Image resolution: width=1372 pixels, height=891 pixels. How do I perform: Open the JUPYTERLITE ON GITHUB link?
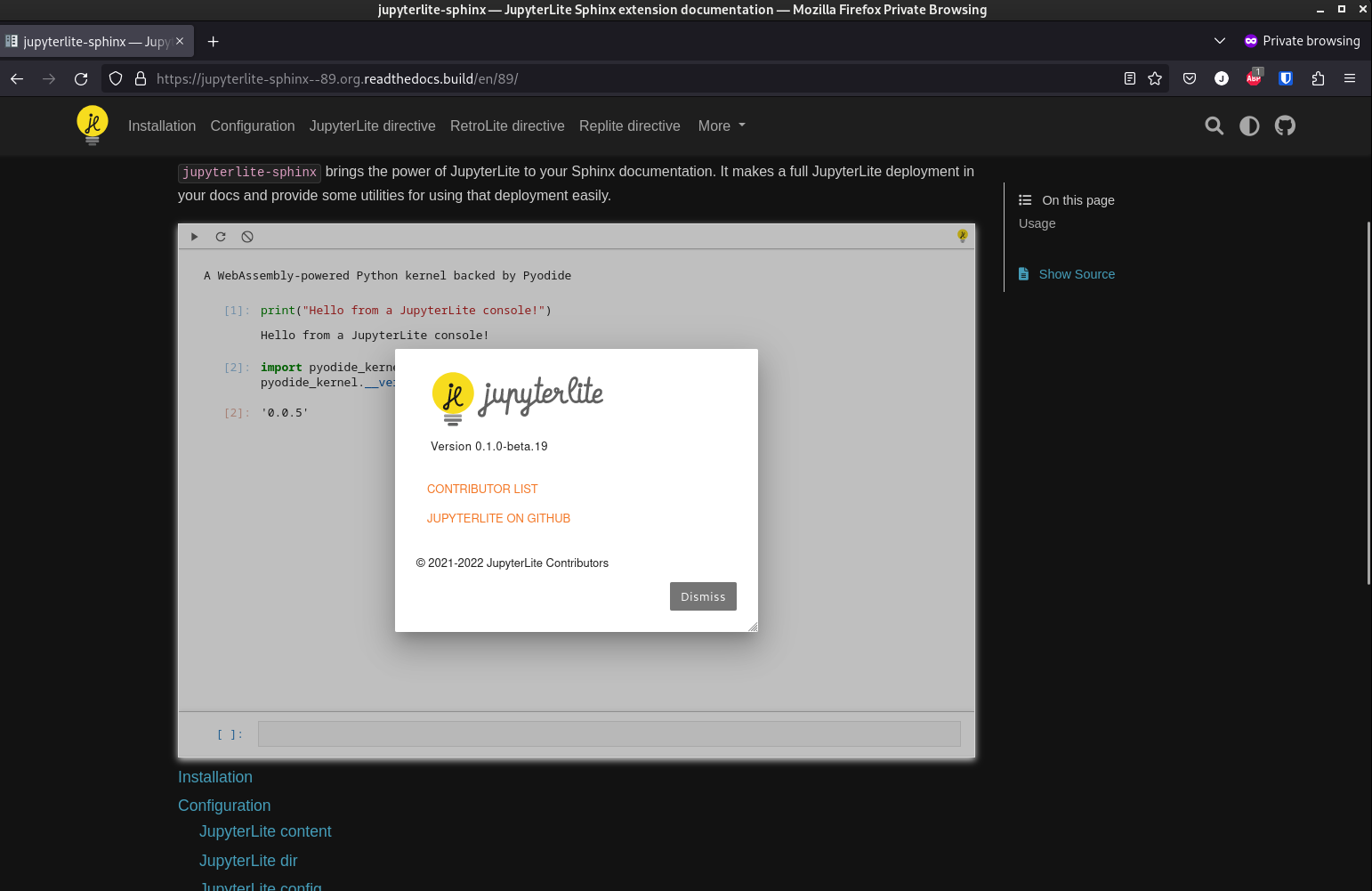coord(498,518)
